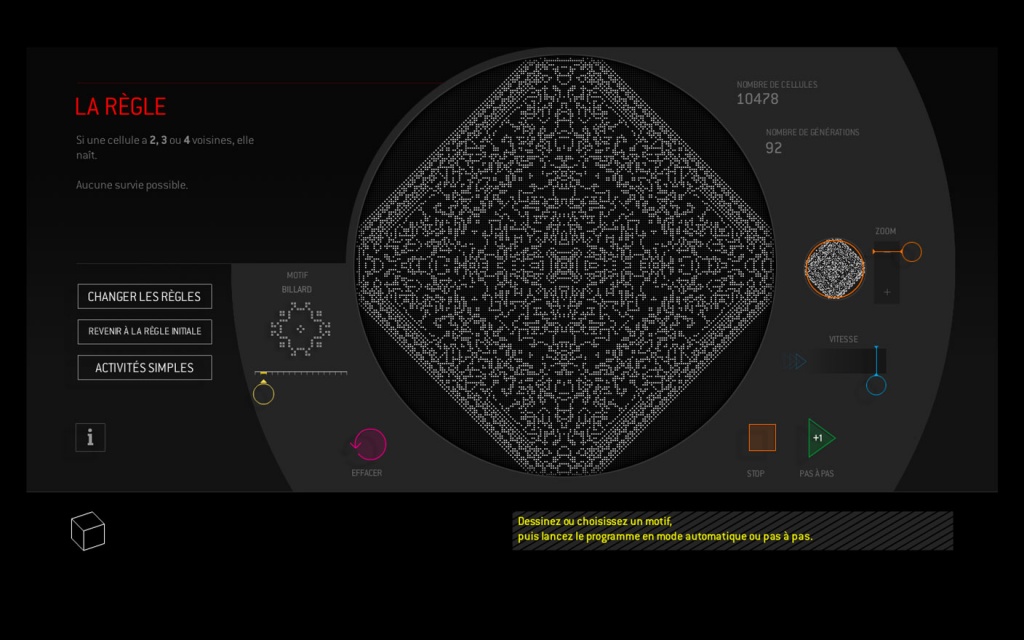Open Changer les règles
The image size is (1024, 640).
coord(144,297)
